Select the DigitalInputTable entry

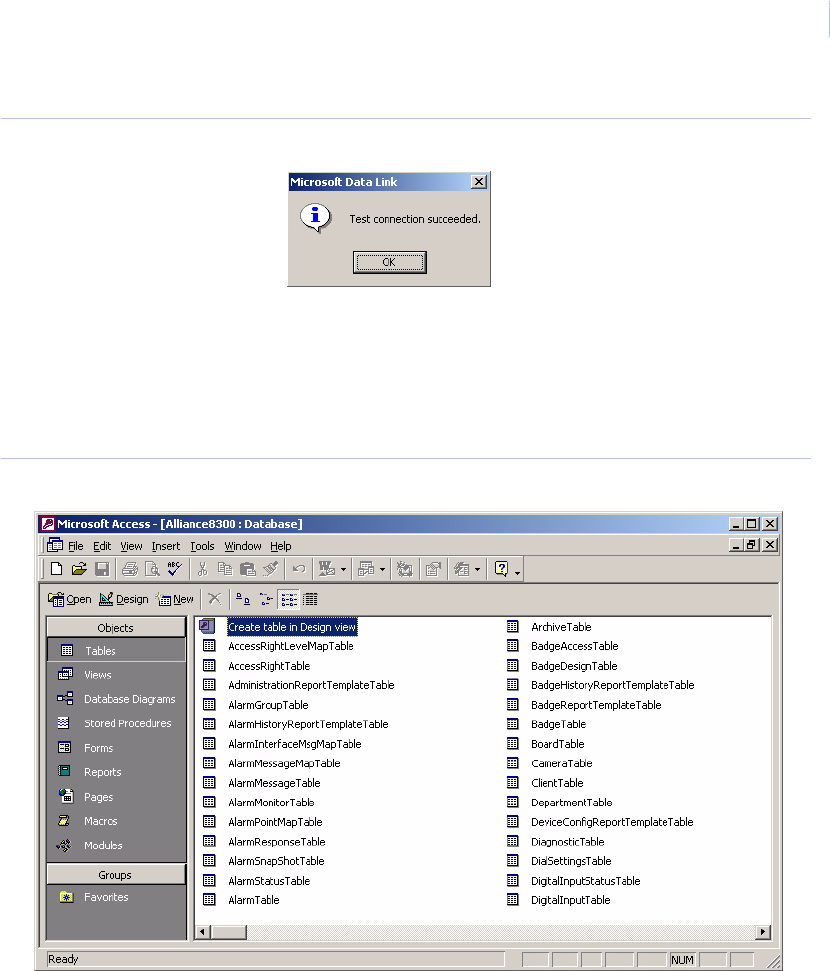570,900
